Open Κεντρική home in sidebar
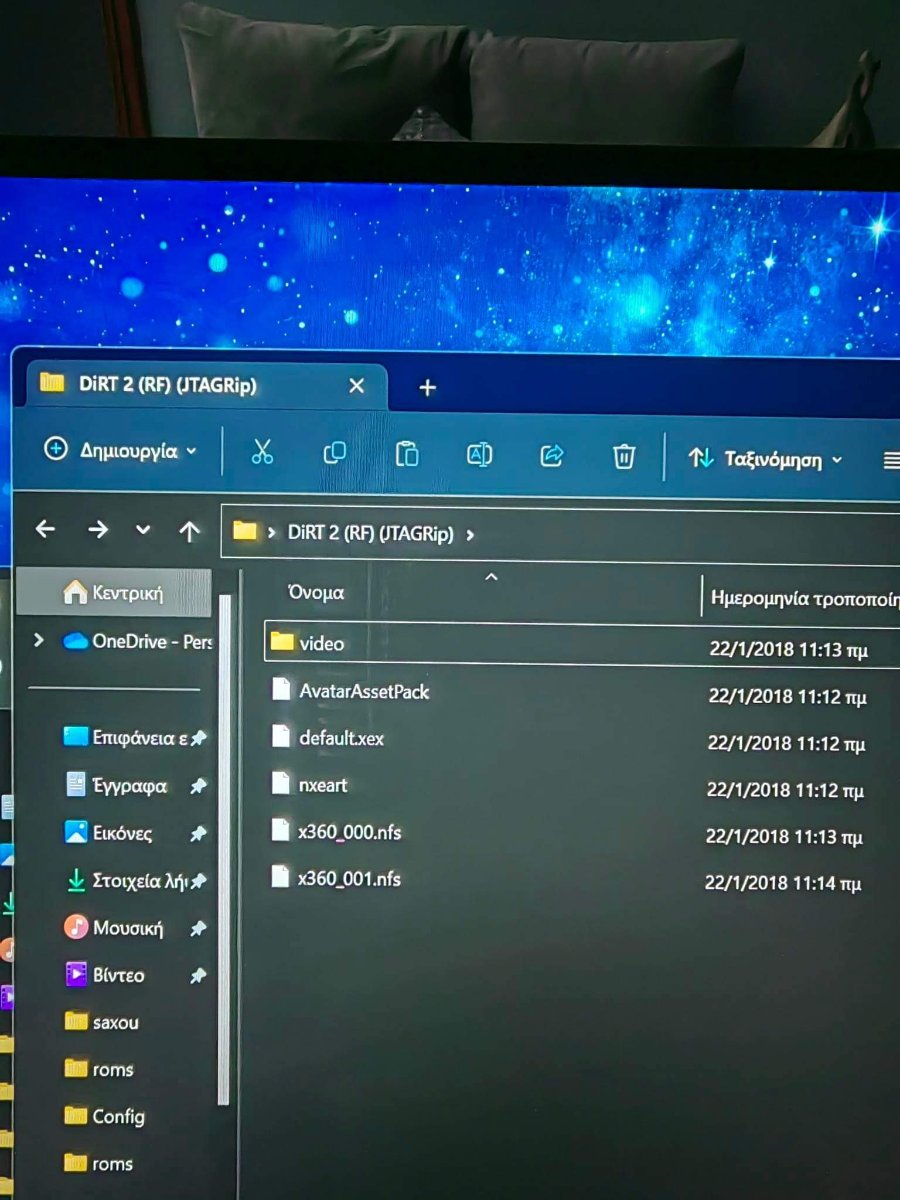900x1200 pixels. pyautogui.click(x=113, y=593)
